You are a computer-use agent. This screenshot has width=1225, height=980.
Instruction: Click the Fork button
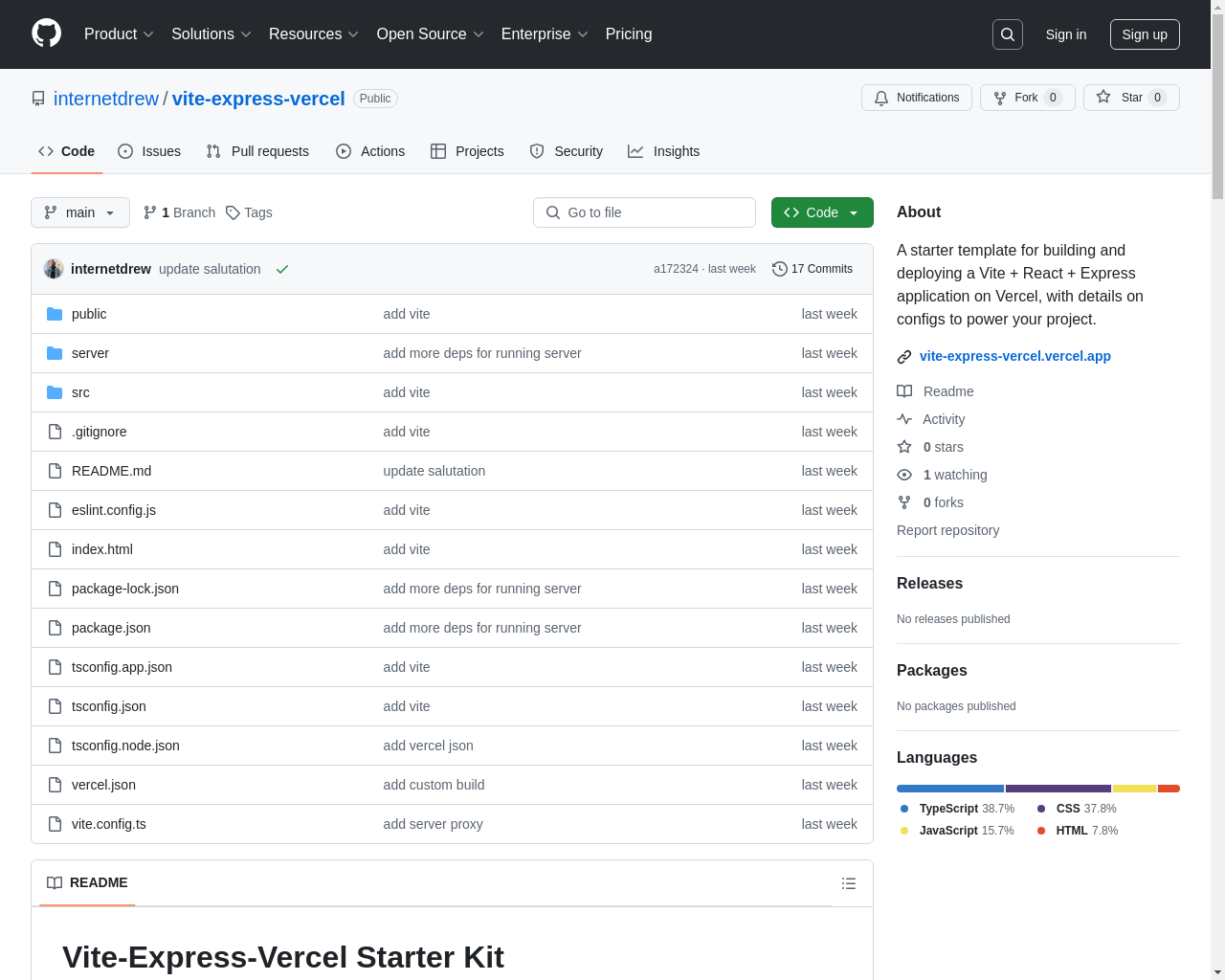(x=1028, y=98)
